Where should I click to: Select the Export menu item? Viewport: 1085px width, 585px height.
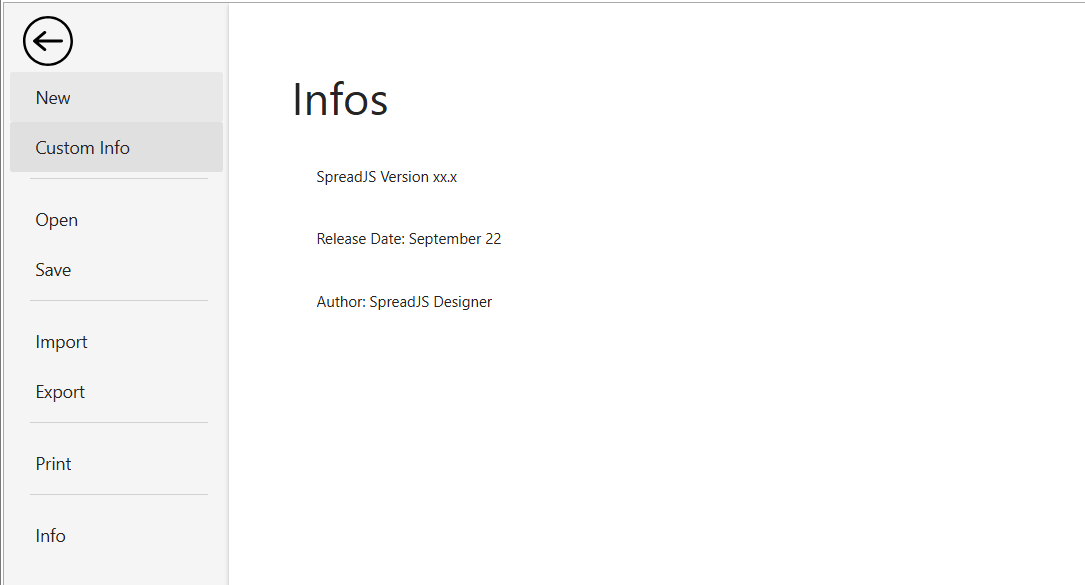click(x=116, y=392)
